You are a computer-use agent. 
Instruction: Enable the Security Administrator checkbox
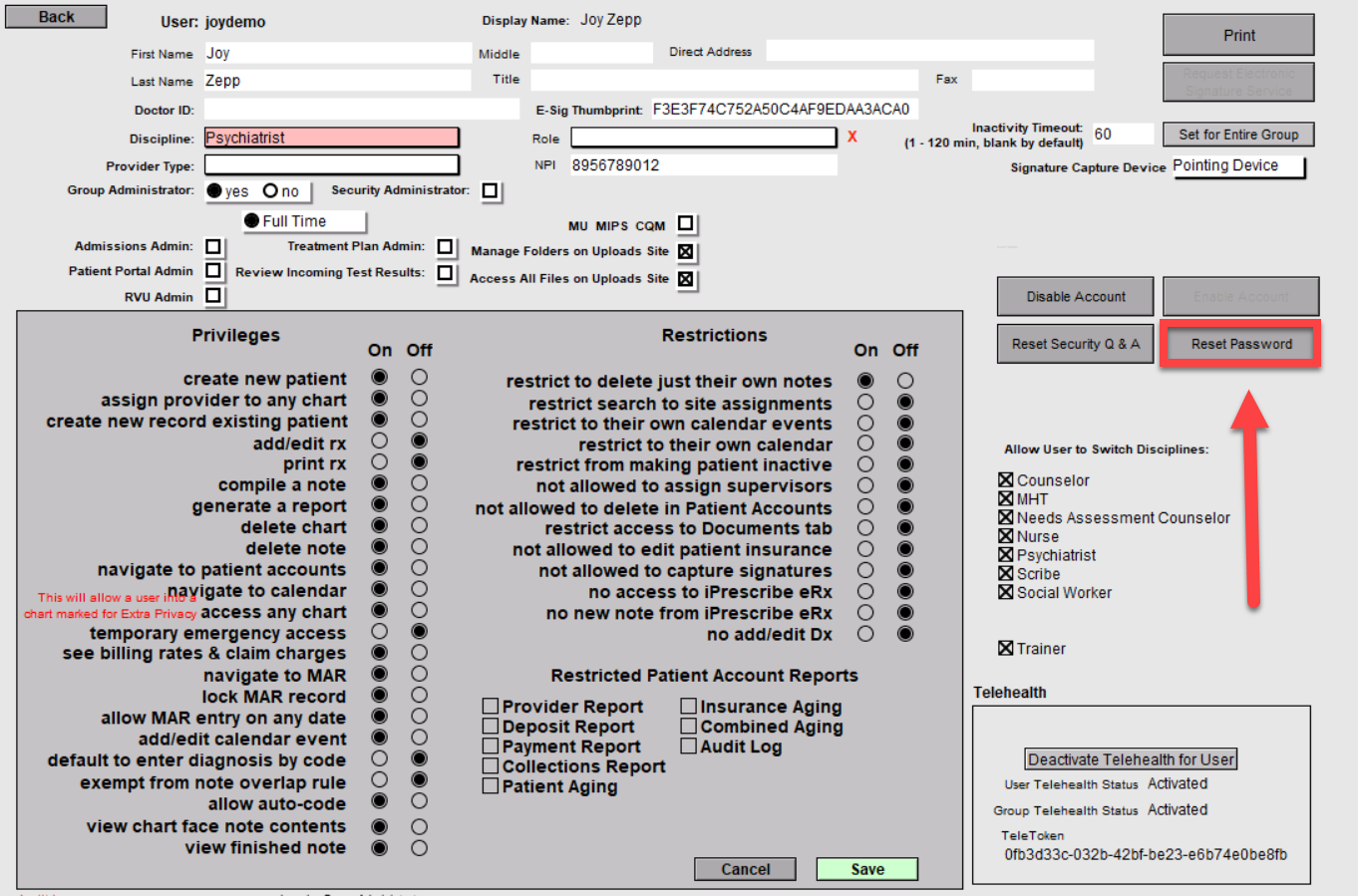point(491,190)
